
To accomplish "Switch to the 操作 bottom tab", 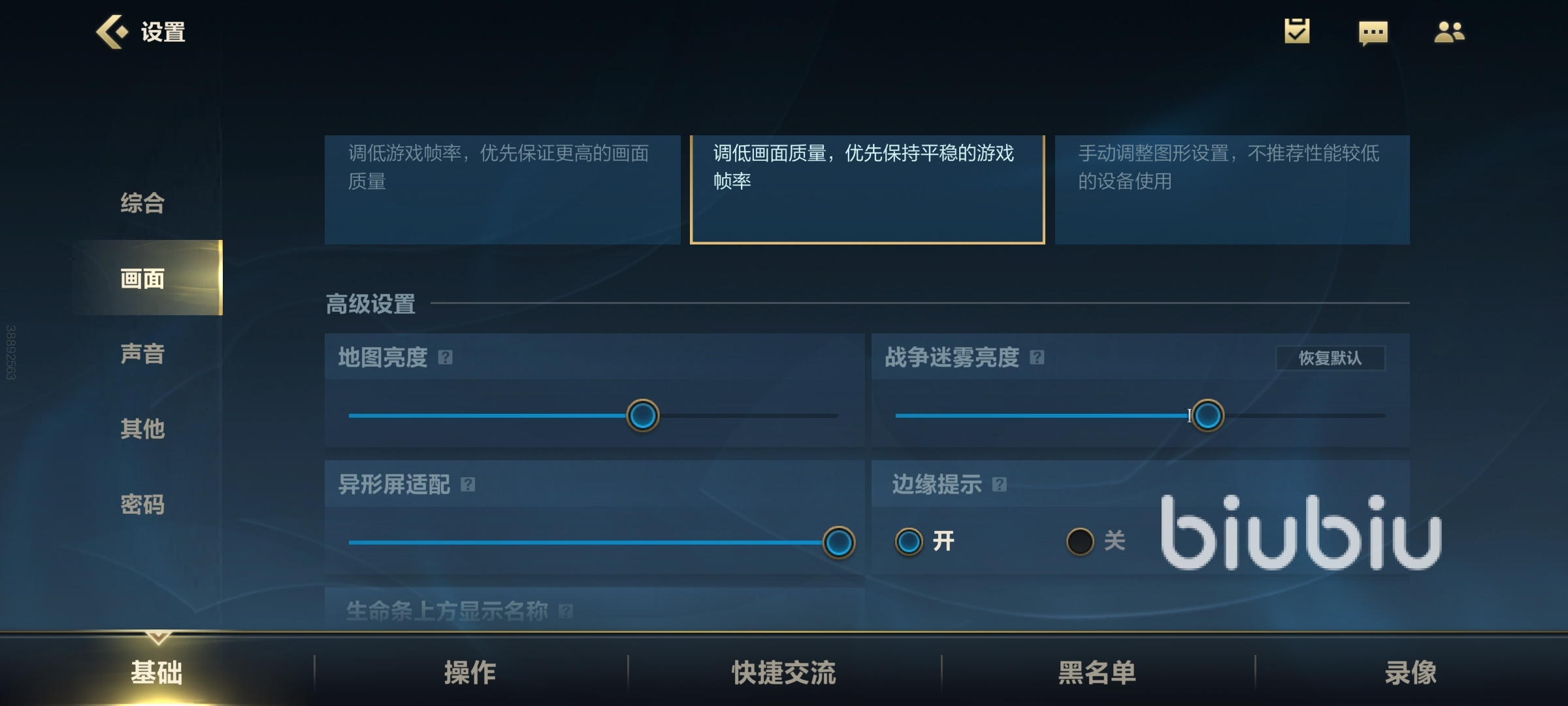I will [470, 672].
